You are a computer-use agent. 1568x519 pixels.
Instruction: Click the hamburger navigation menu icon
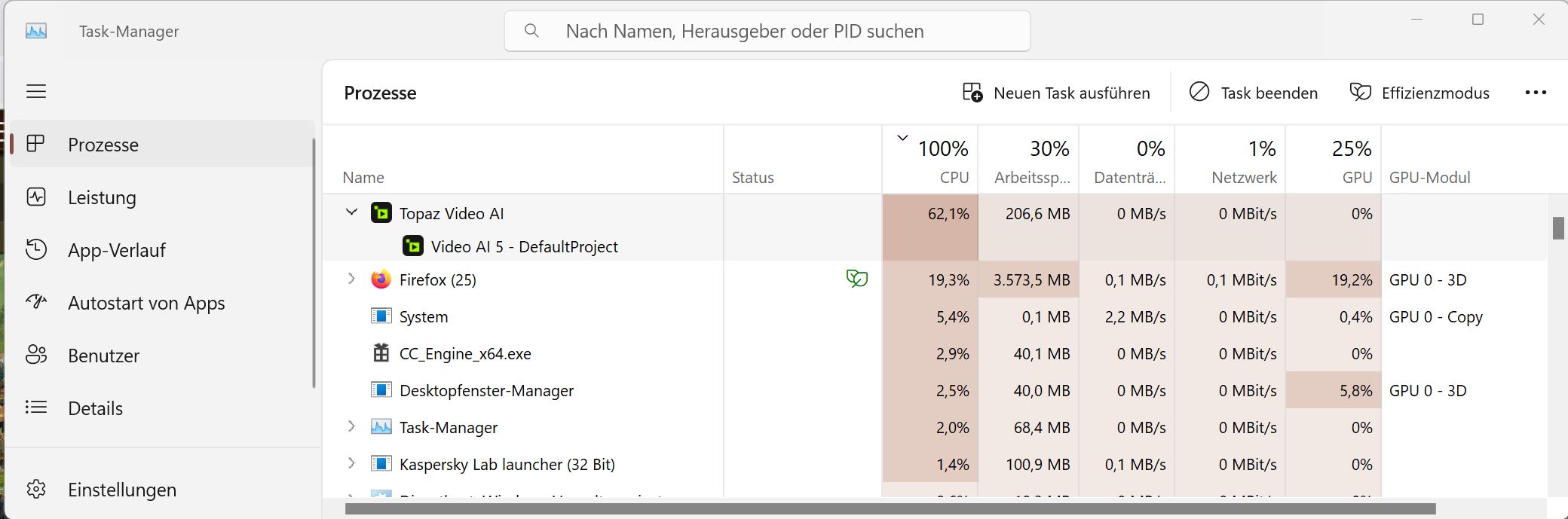click(36, 92)
